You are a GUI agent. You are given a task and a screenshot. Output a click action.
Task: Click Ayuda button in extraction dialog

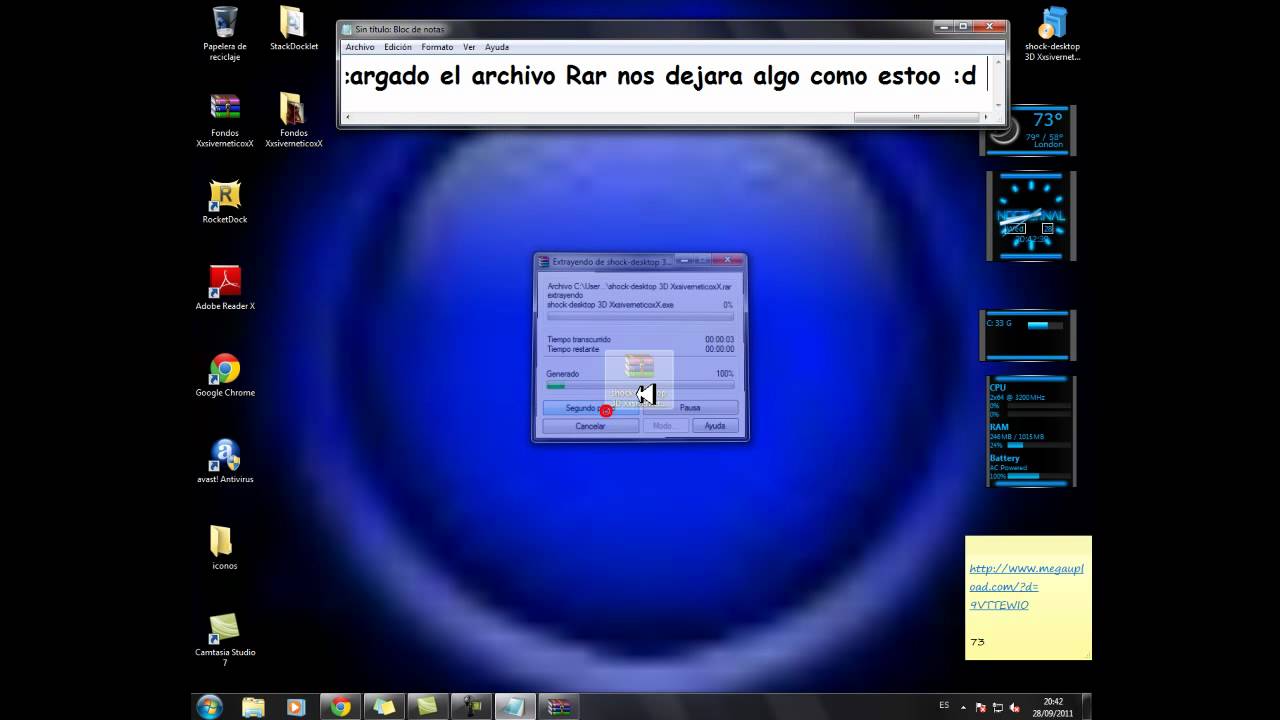715,426
